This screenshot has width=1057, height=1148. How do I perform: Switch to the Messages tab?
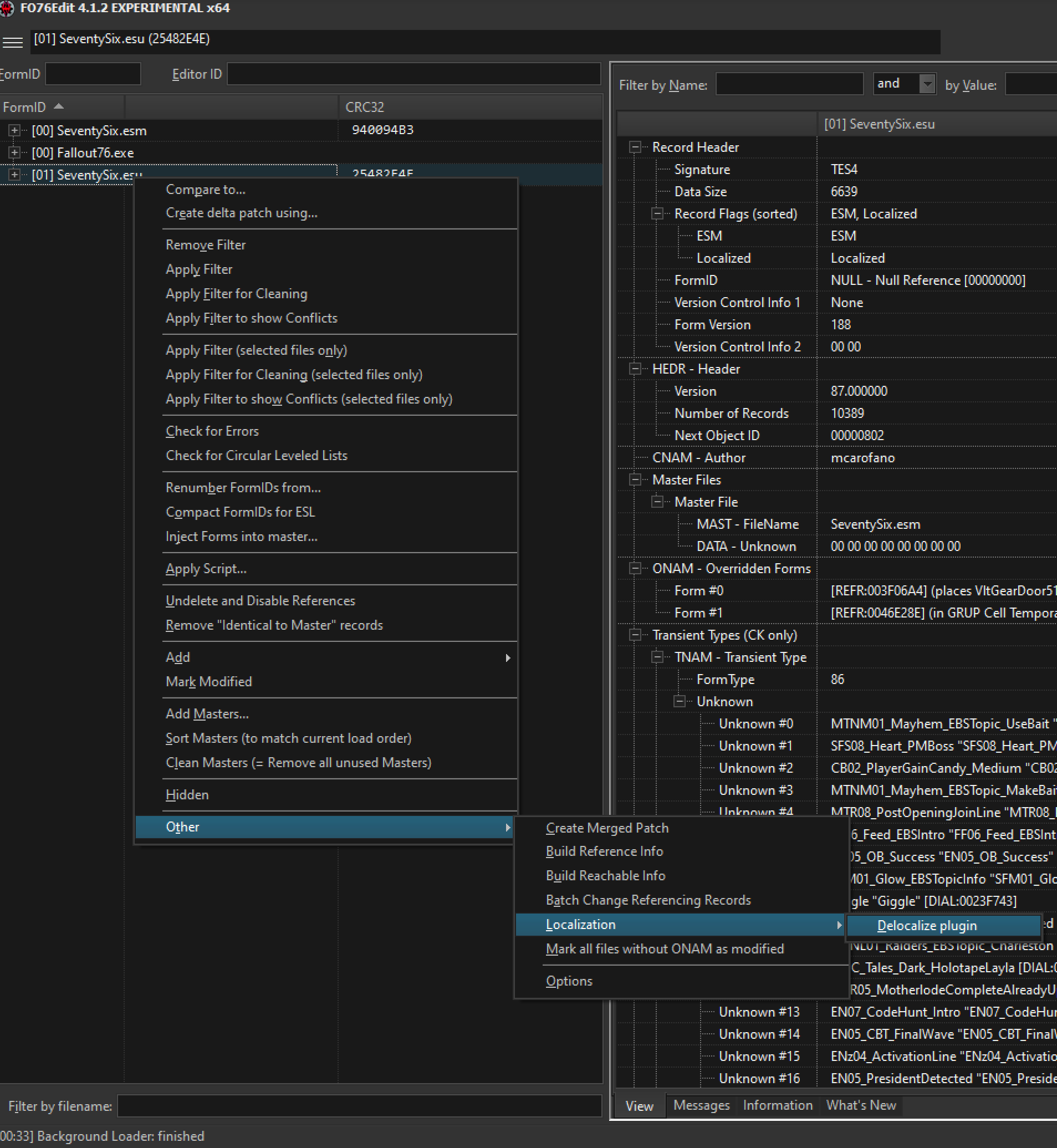click(701, 1105)
